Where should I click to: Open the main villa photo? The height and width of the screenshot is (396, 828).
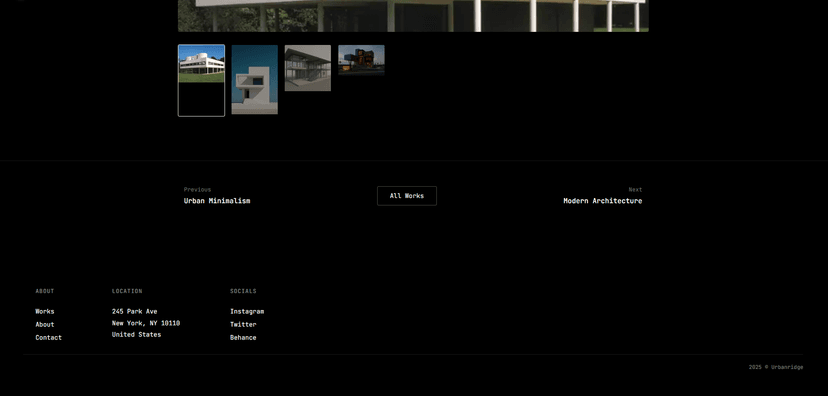pos(413,16)
